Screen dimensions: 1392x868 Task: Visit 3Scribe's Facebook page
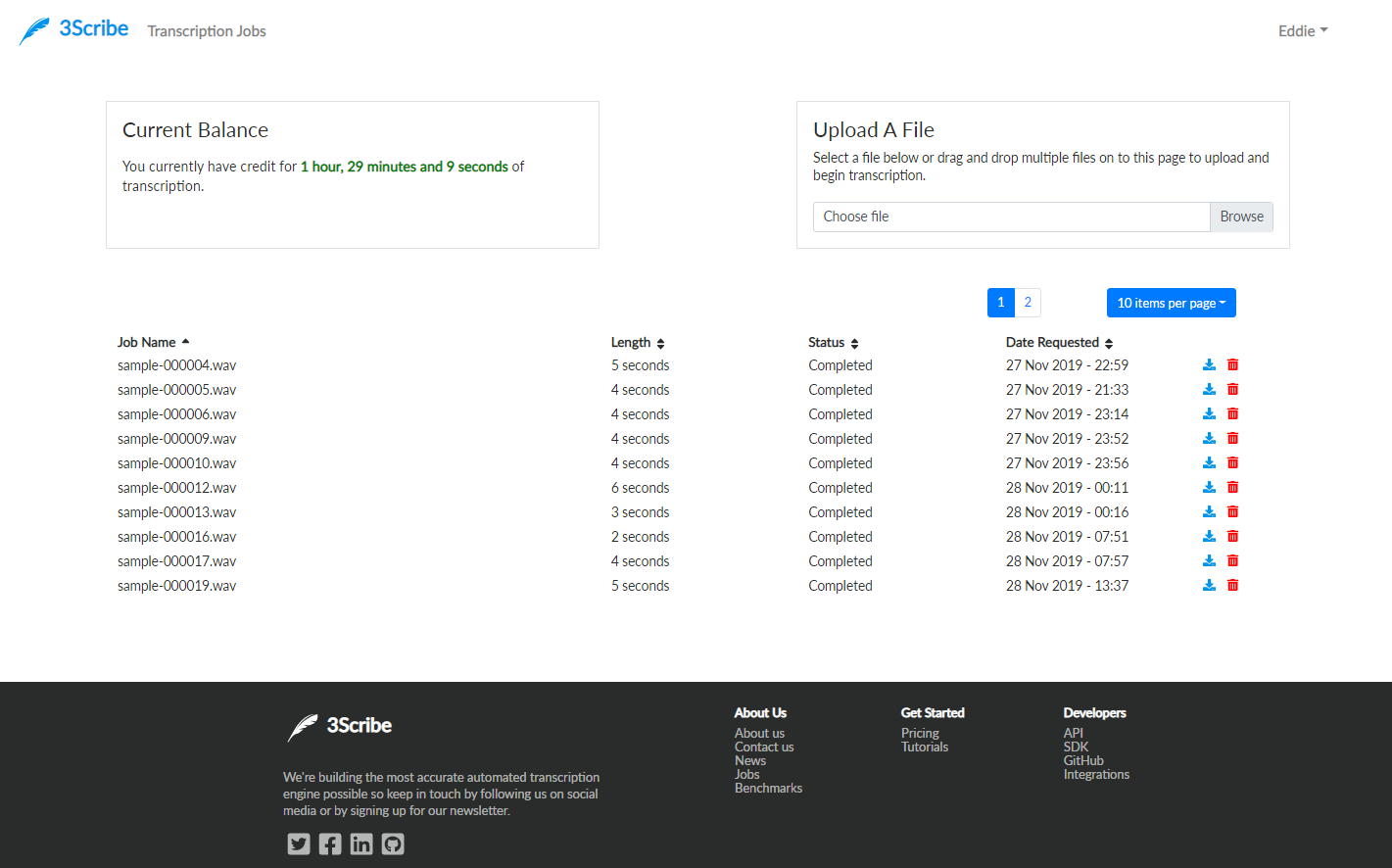329,844
